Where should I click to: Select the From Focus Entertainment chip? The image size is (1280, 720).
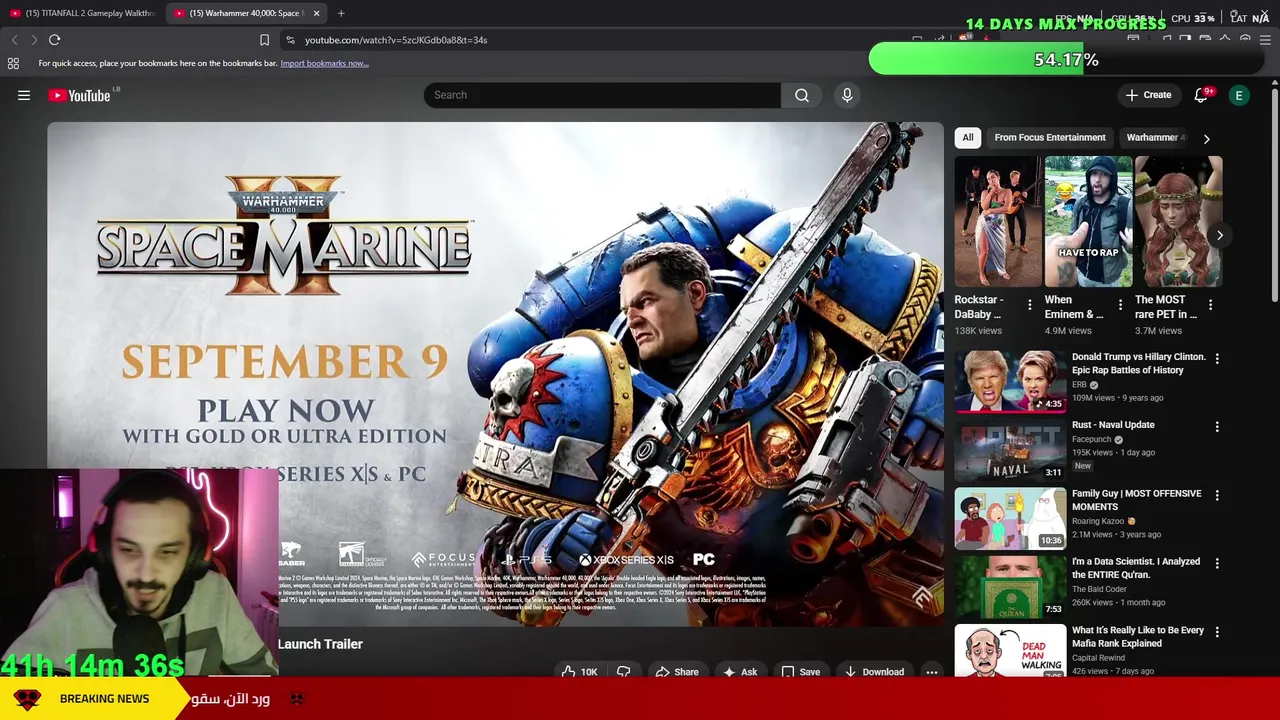pos(1050,137)
